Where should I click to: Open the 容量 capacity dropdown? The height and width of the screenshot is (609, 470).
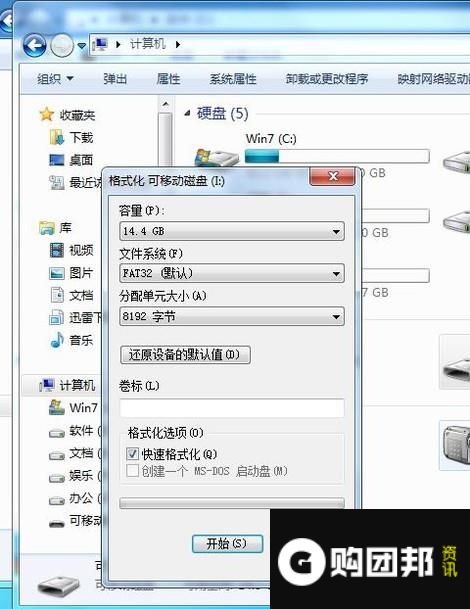click(232, 231)
